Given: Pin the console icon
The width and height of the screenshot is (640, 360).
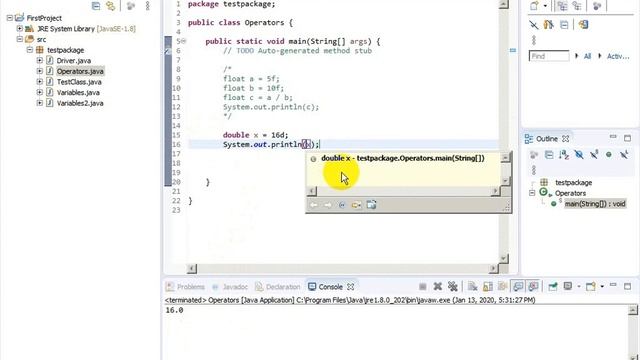Looking at the screenshot, I should click(x=553, y=287).
